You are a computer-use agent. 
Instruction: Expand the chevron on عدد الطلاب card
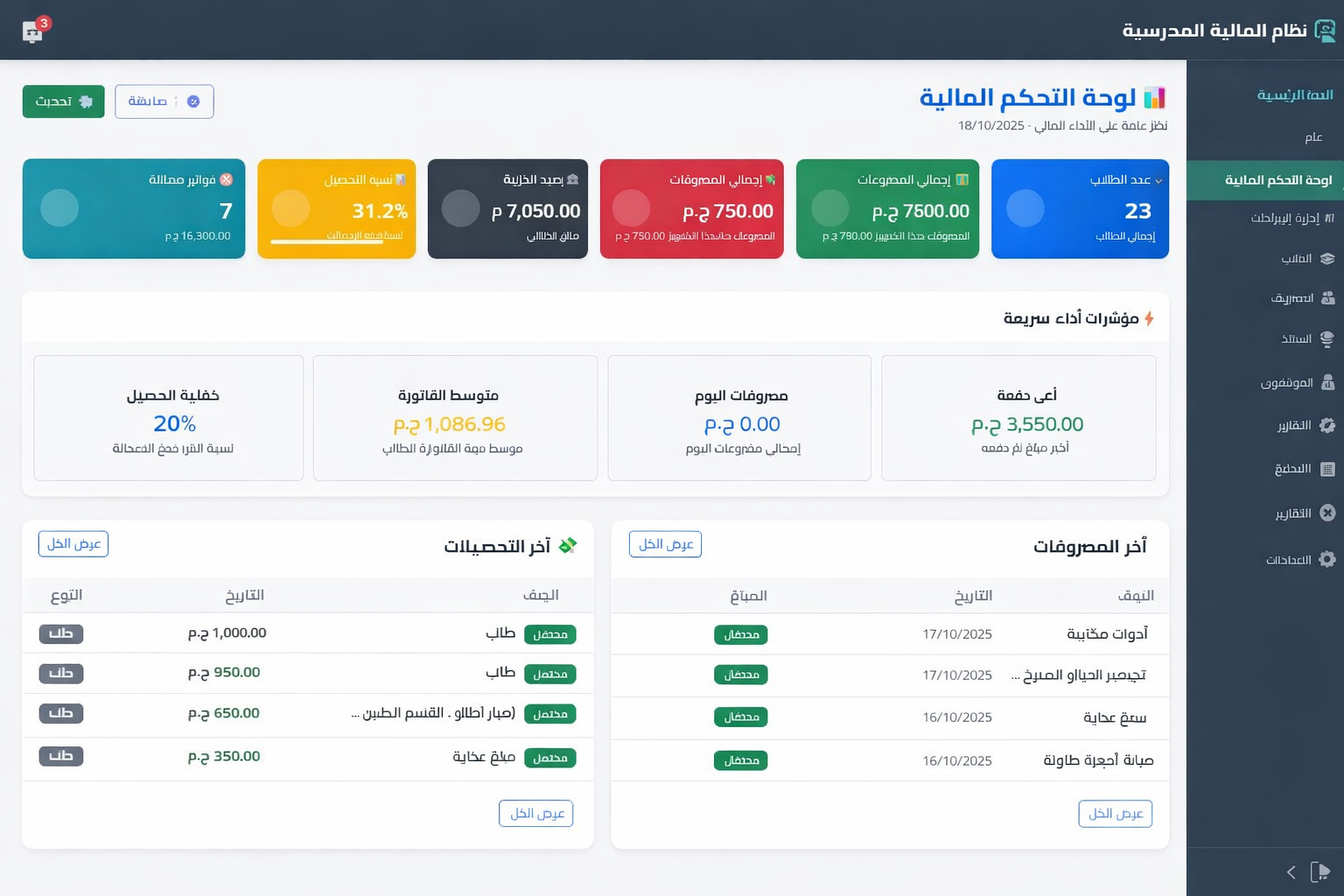coord(1158,180)
